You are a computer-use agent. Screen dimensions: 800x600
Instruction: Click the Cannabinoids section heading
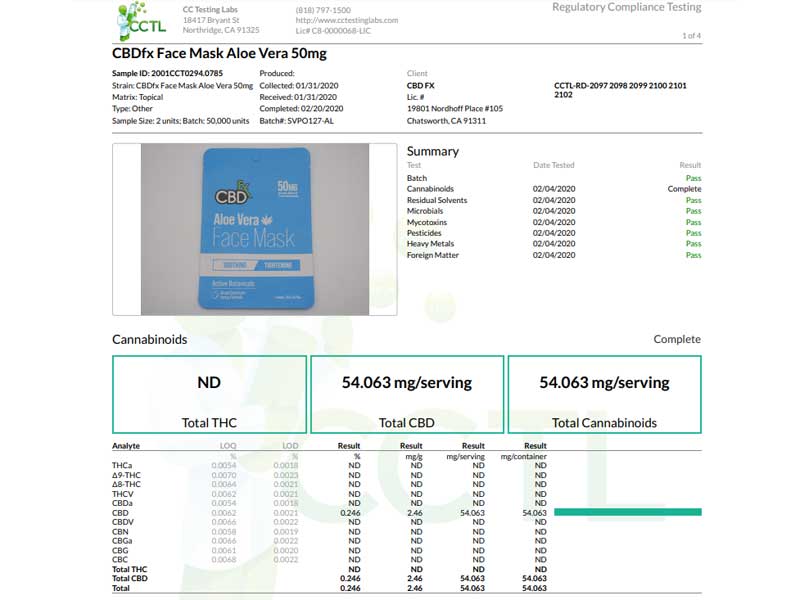click(149, 339)
